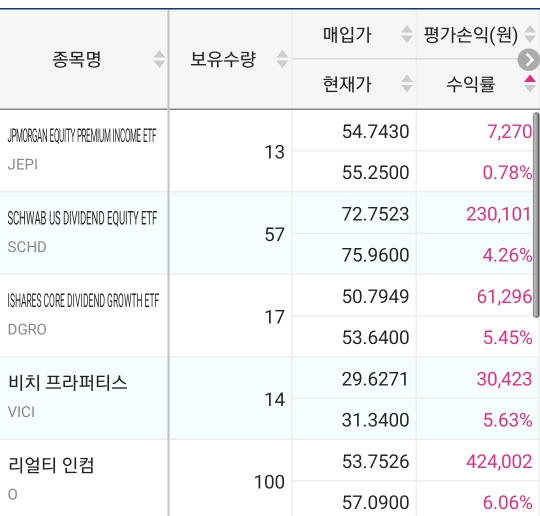Image resolution: width=540 pixels, height=516 pixels.
Task: Open ISHARES CORE DIVIDEND GROWTH ETF
Action: pos(83,301)
